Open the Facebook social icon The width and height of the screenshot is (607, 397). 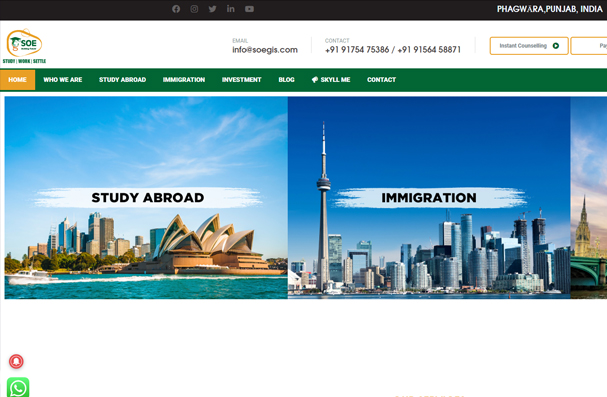pos(176,9)
